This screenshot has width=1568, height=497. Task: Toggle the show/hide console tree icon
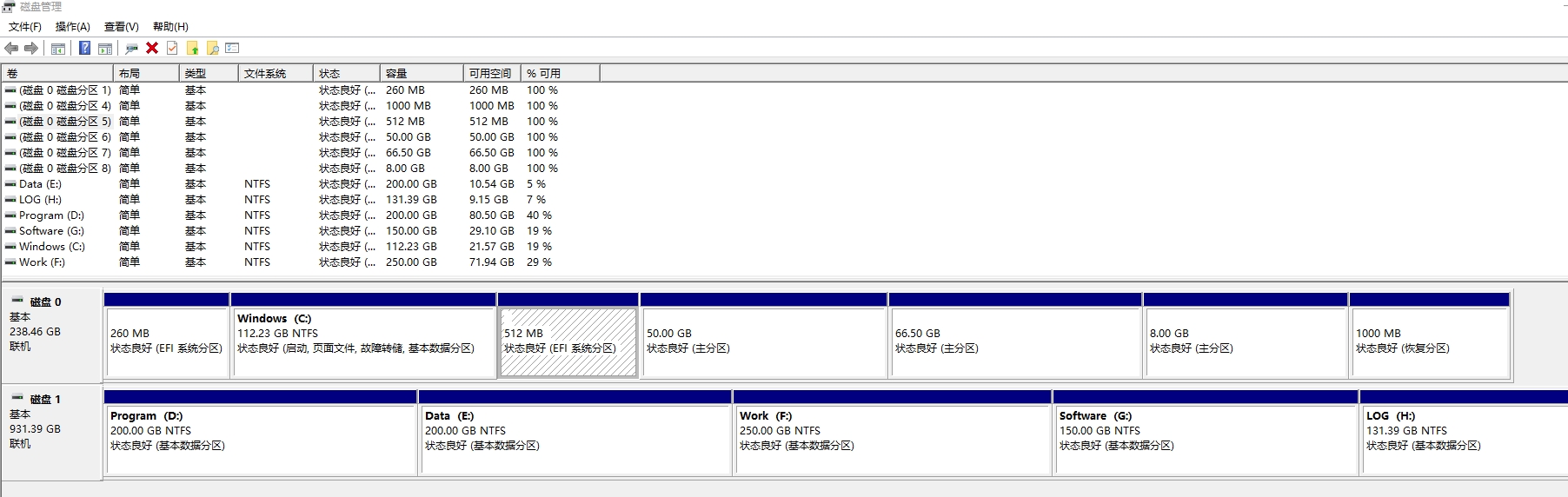coord(58,49)
